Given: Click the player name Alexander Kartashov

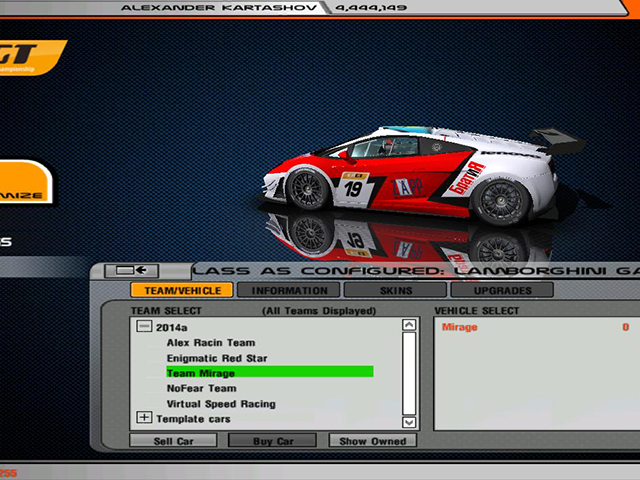Looking at the screenshot, I should (x=218, y=7).
